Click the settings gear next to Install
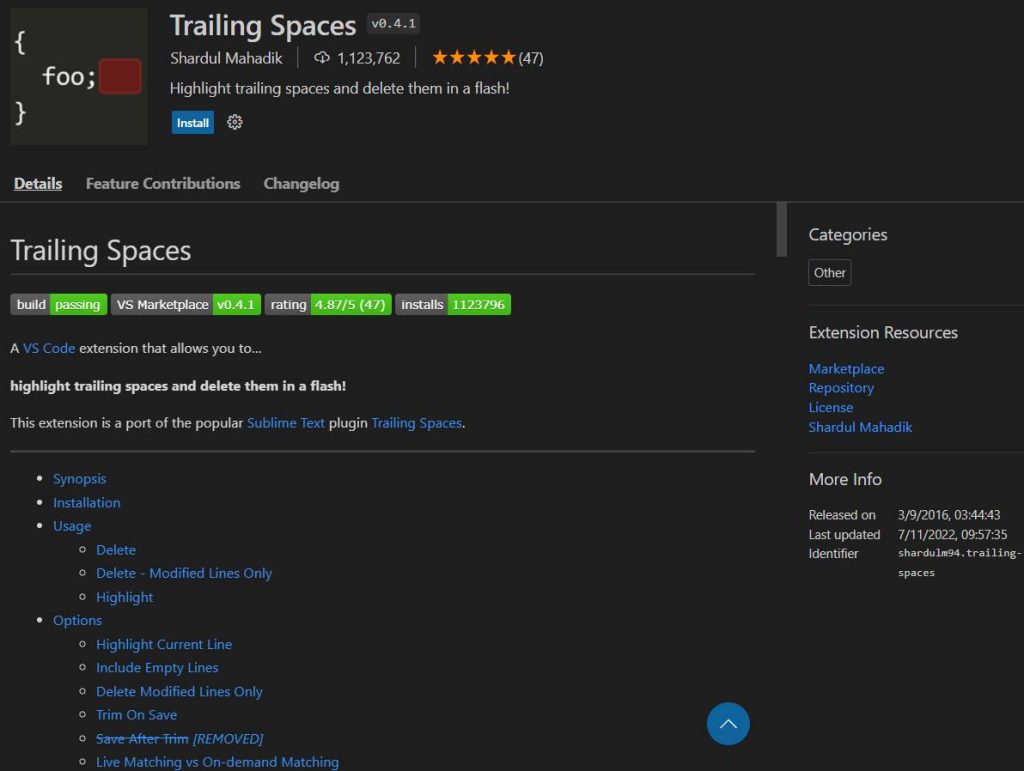 pos(234,122)
